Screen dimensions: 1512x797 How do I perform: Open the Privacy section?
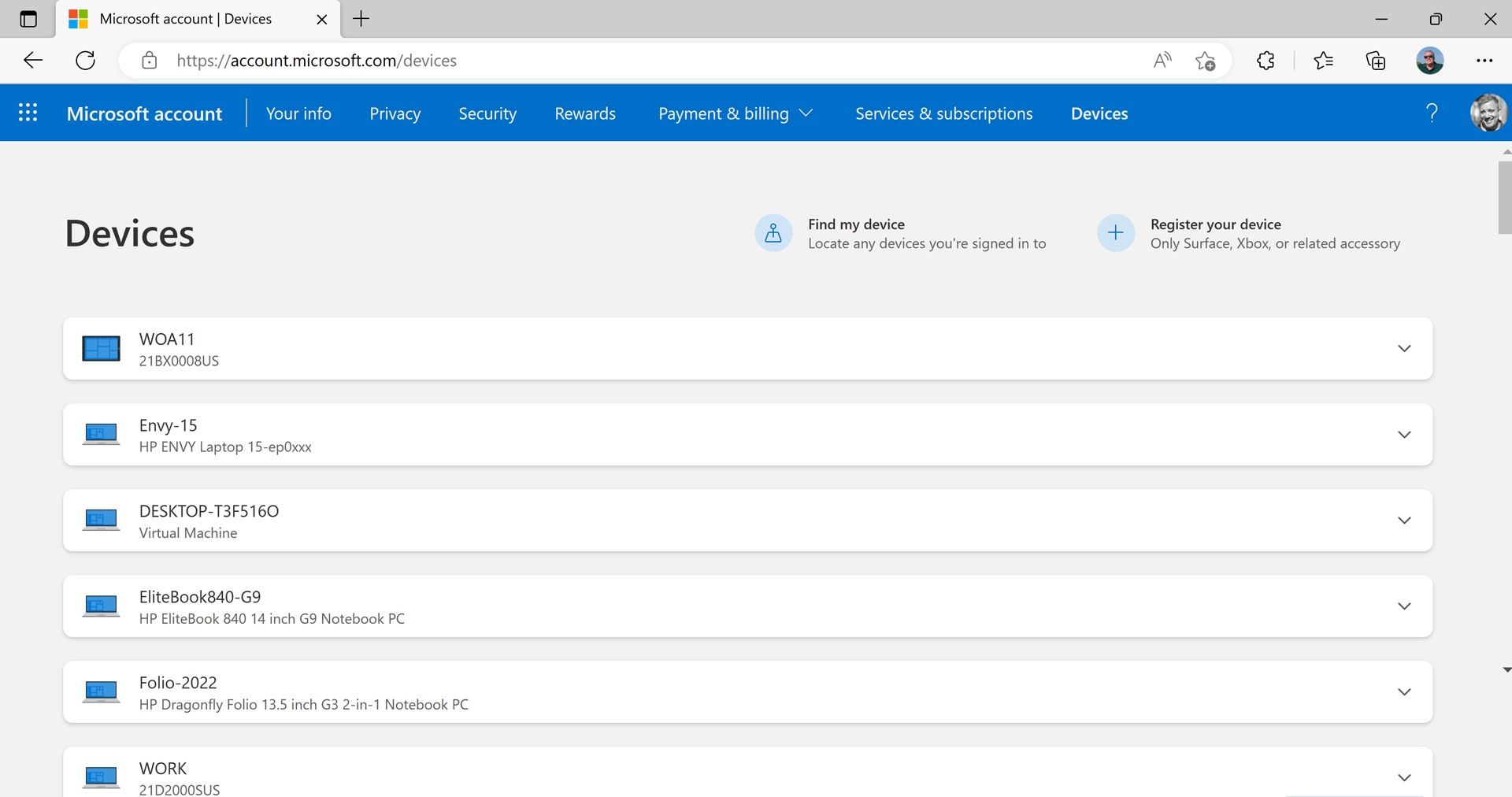coord(395,113)
